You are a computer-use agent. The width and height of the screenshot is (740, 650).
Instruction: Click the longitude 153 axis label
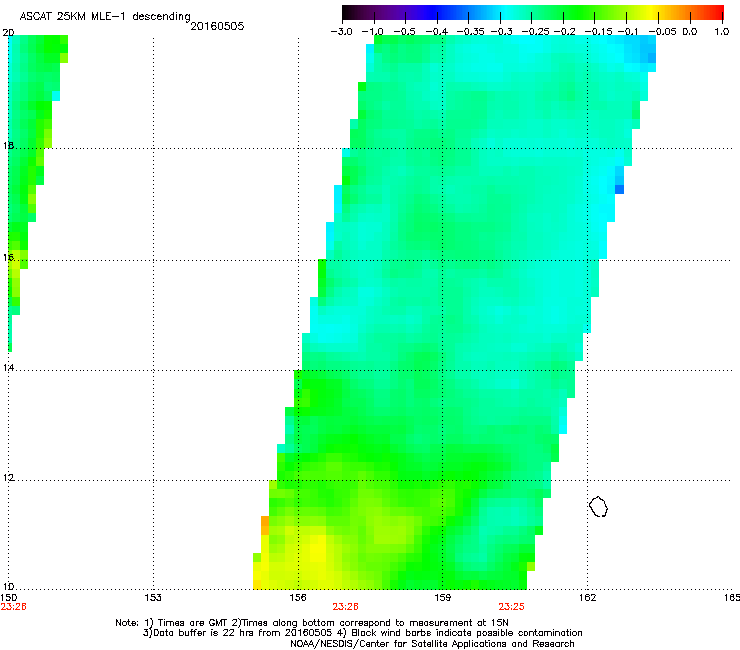pyautogui.click(x=153, y=598)
